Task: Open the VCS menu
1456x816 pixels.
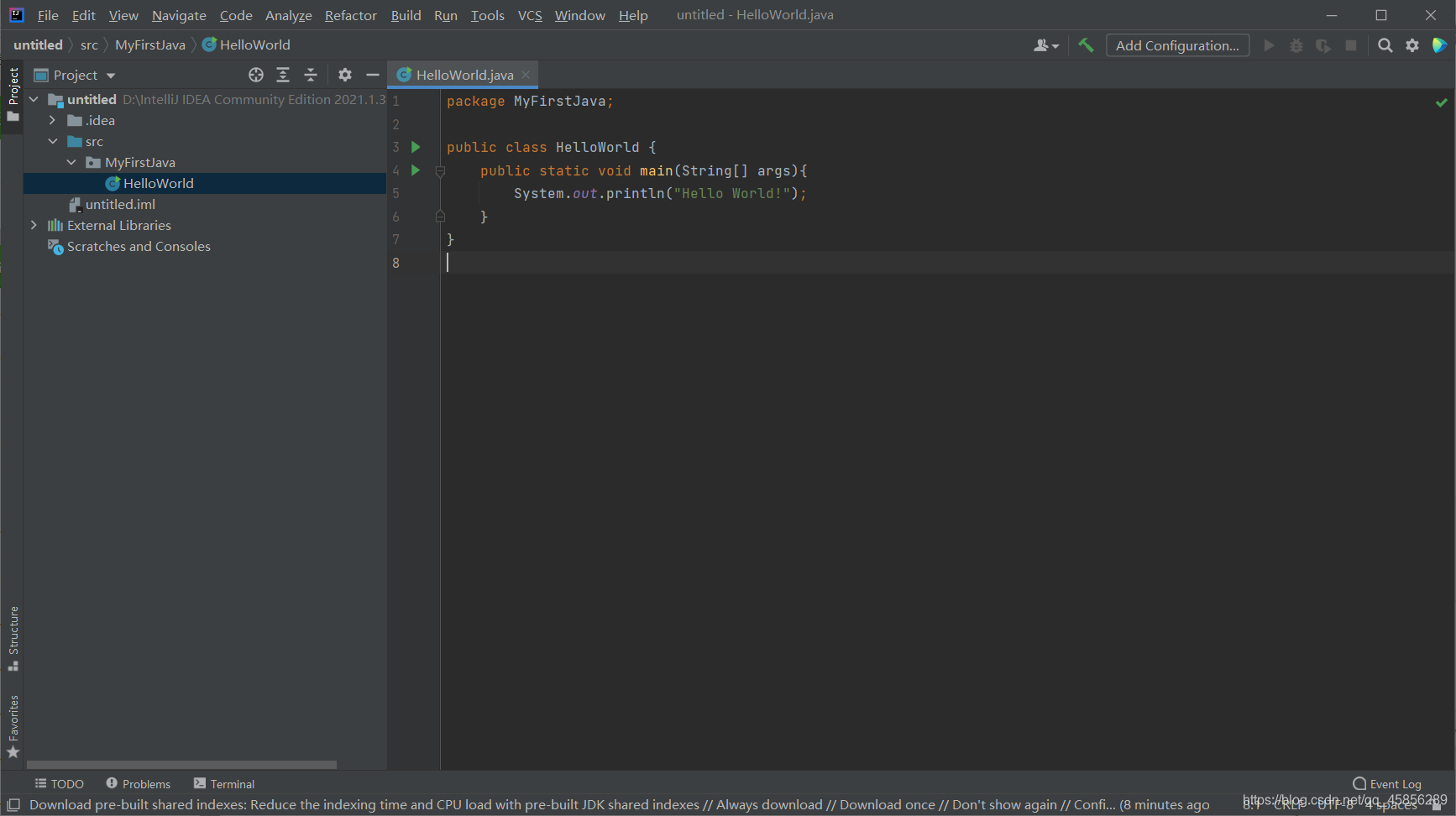Action: pos(530,15)
